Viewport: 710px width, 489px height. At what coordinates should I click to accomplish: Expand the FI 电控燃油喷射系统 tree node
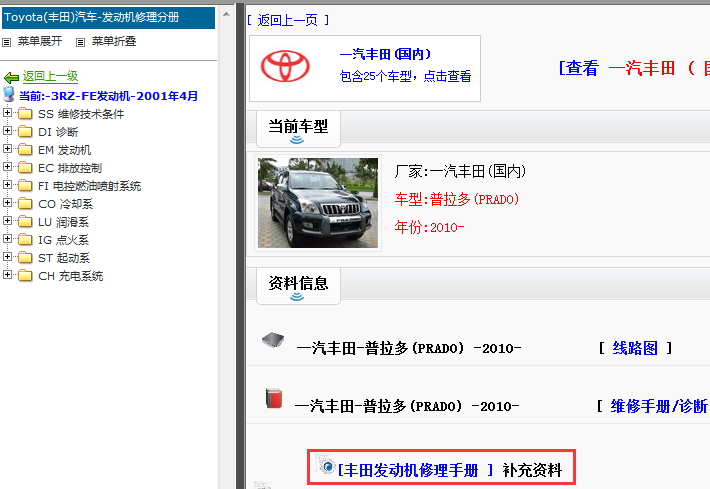(7, 185)
